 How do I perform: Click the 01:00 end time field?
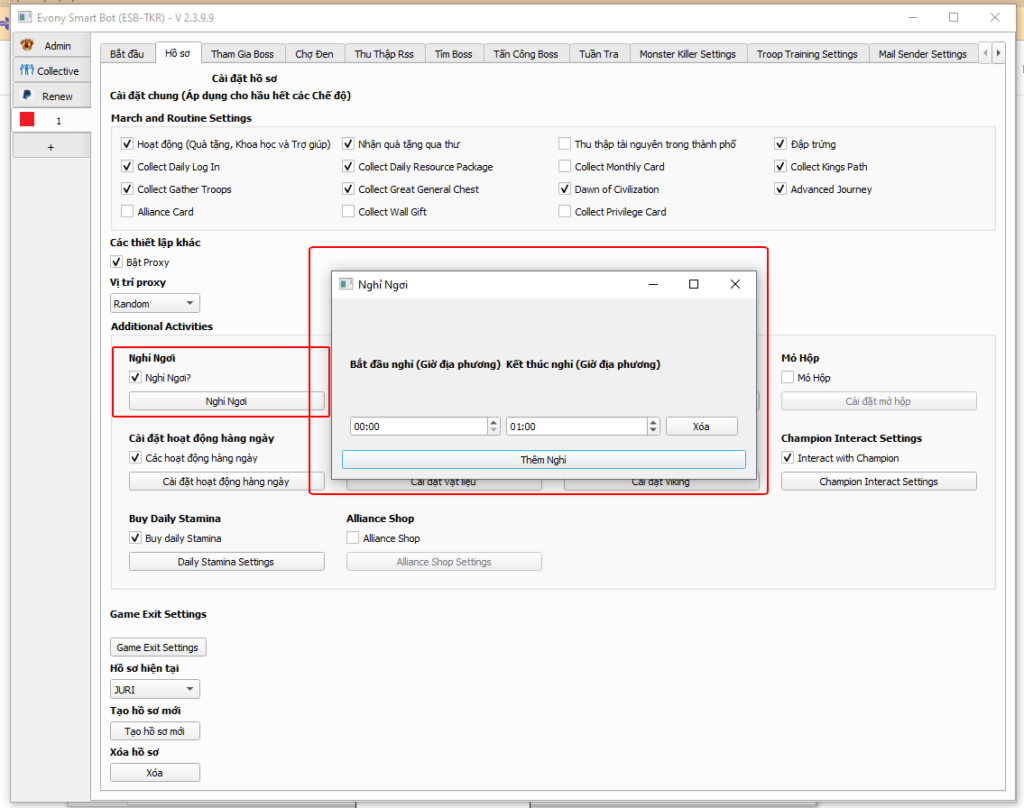tap(575, 426)
